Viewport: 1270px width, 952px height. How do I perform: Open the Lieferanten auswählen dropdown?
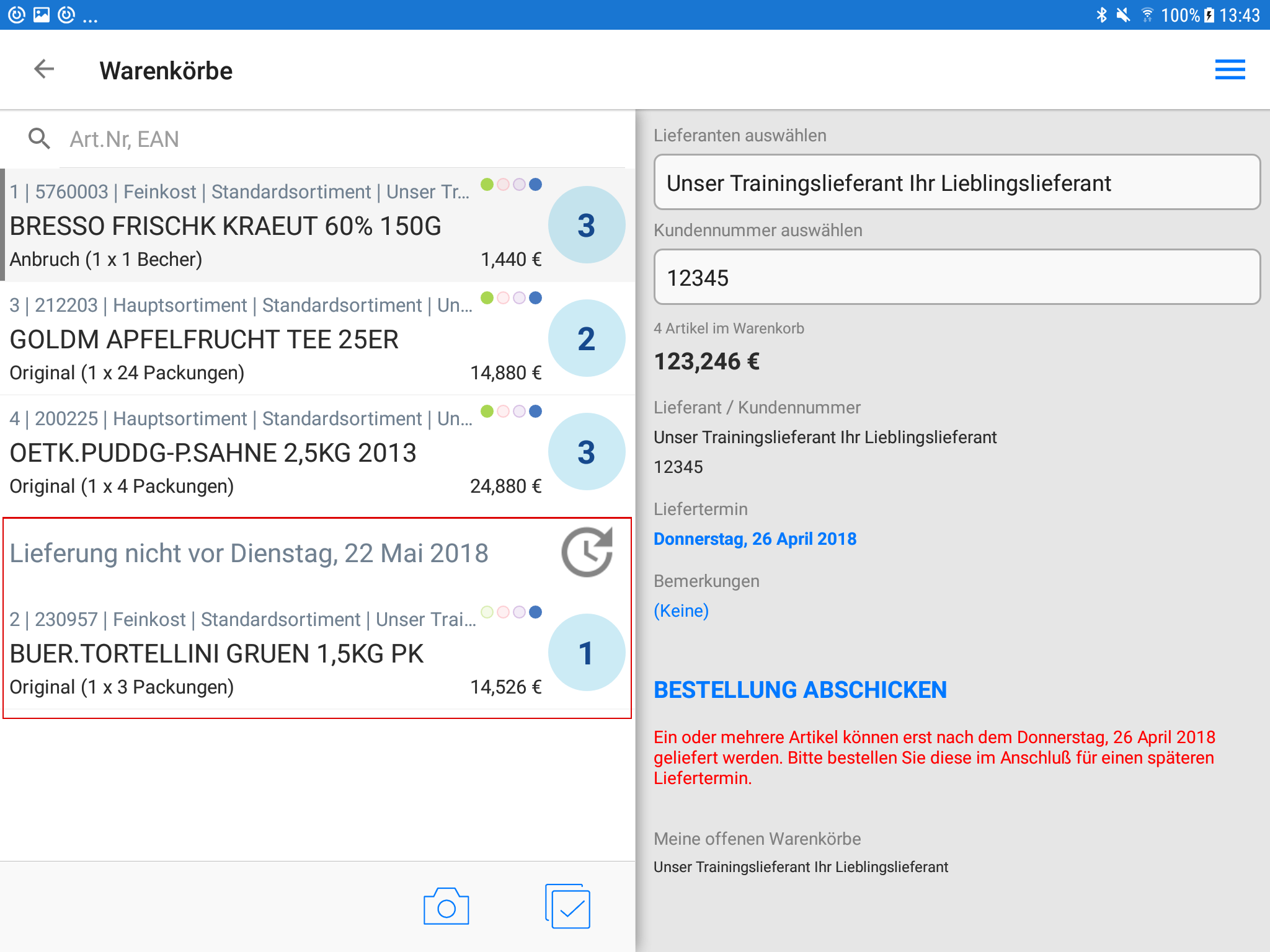click(x=956, y=183)
